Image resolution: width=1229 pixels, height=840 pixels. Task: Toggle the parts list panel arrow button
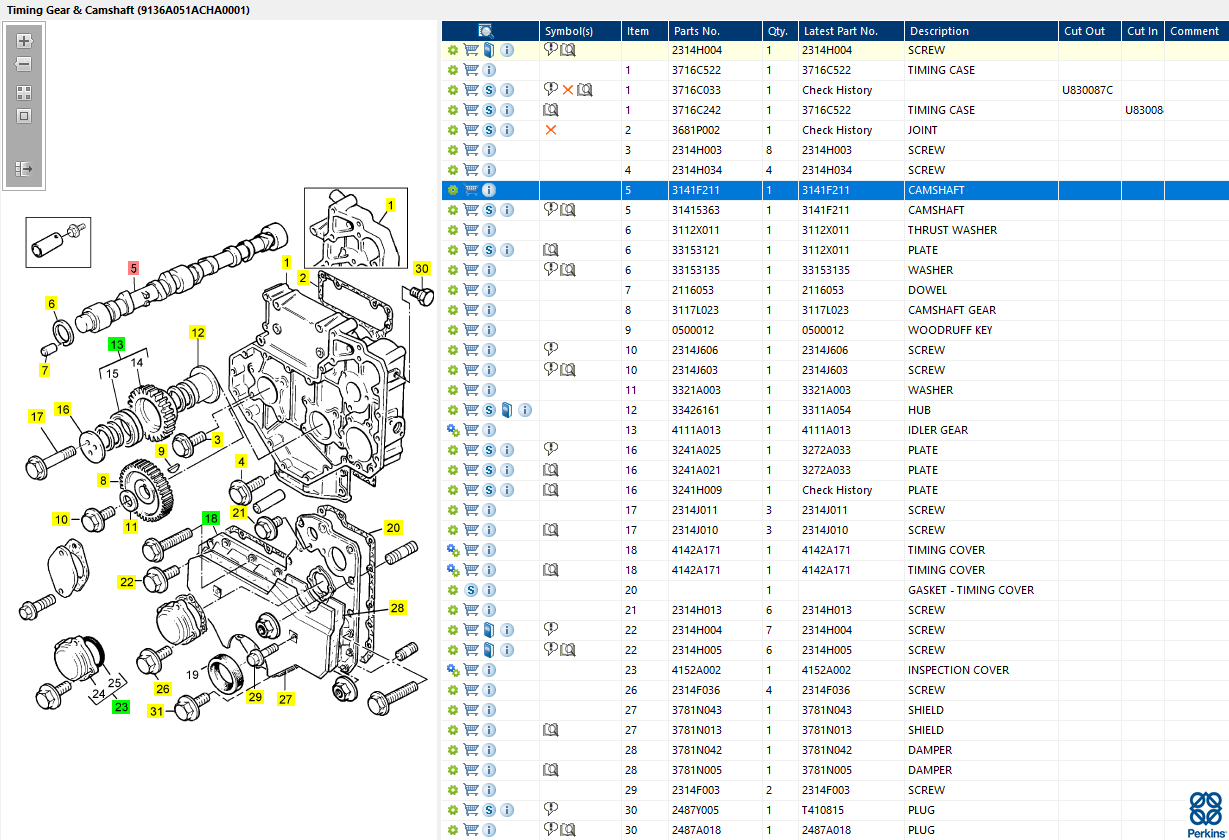tap(24, 169)
